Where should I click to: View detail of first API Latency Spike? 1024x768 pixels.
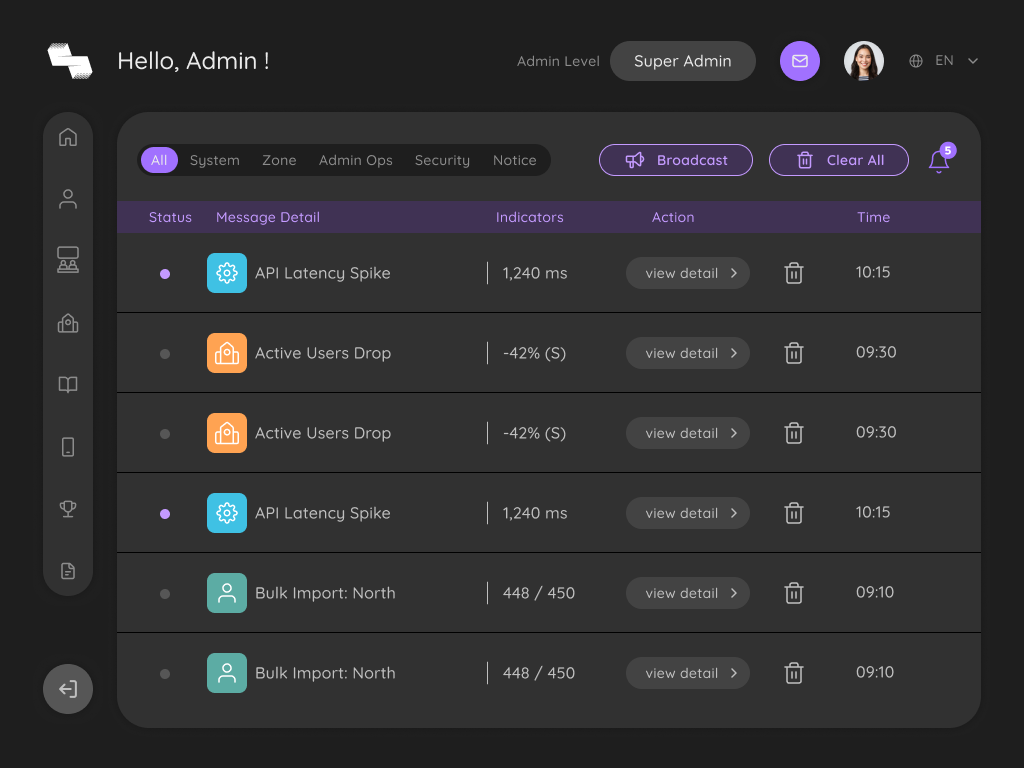click(688, 273)
